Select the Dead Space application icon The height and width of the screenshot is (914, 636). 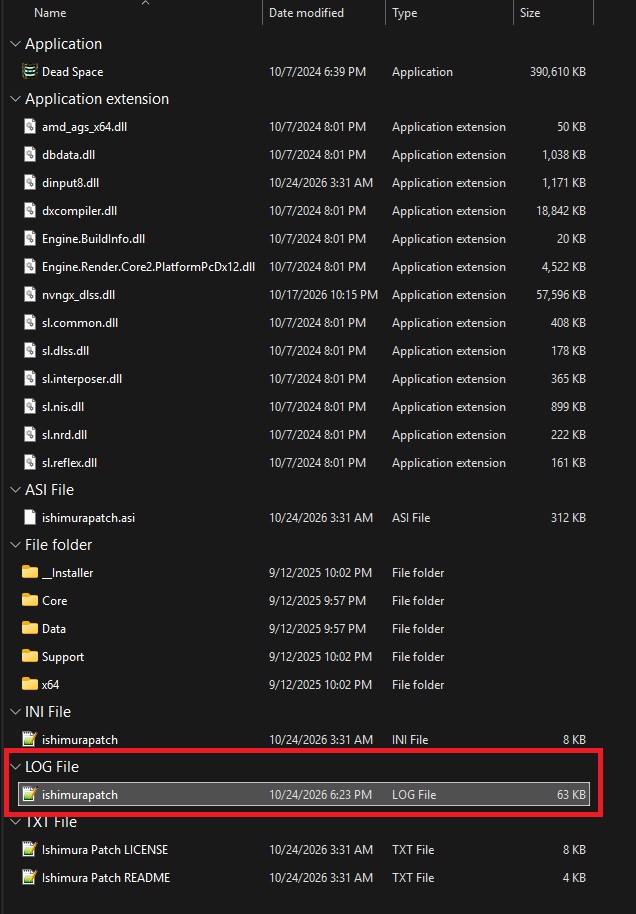click(x=30, y=71)
